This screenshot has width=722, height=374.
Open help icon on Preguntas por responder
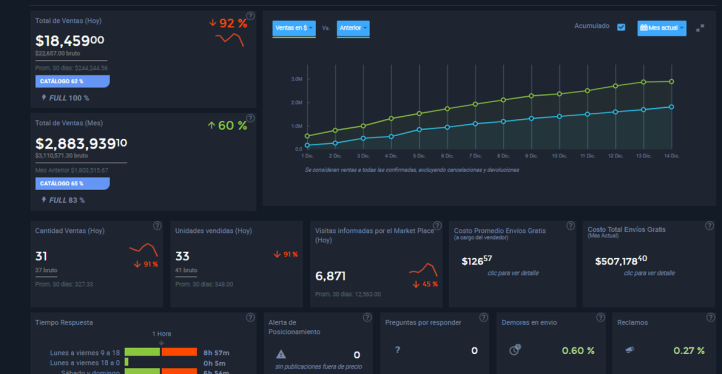tap(483, 317)
